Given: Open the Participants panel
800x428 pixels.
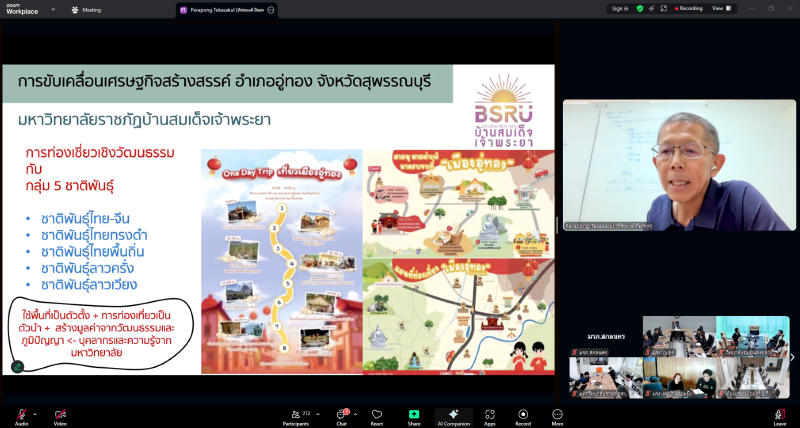Looking at the screenshot, I should point(296,414).
